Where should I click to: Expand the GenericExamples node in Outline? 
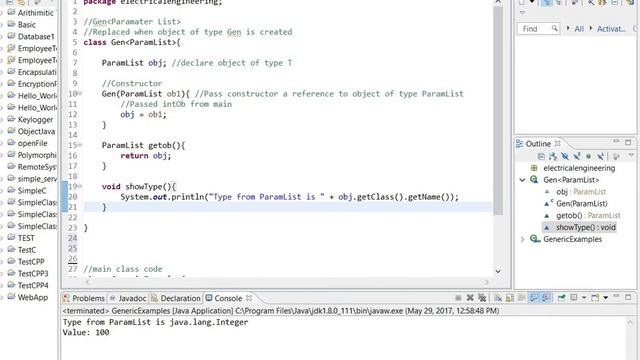click(522, 239)
